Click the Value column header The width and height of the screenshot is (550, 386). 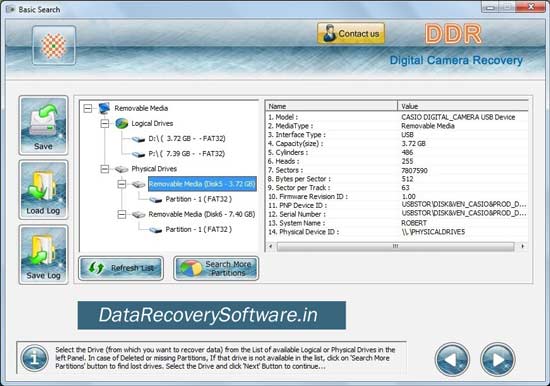coord(463,106)
